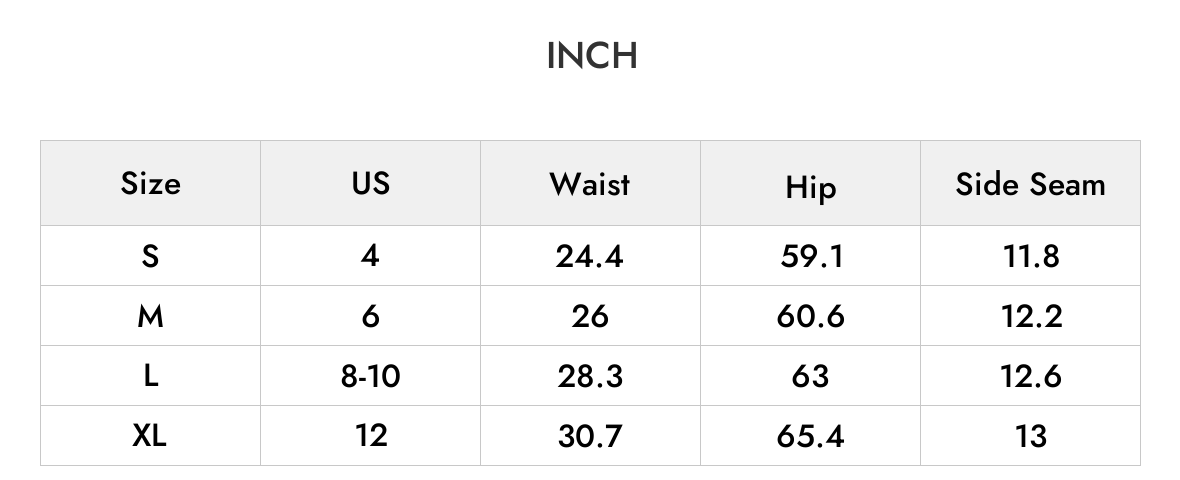Click the US size 8-10 cell
The width and height of the screenshot is (1180, 480).
point(370,376)
